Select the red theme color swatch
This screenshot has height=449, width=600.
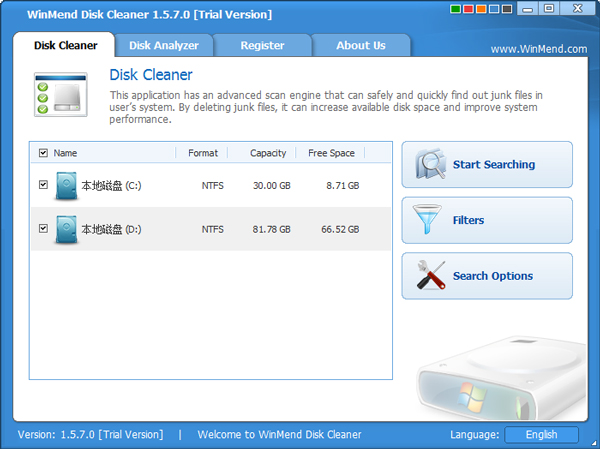pyautogui.click(x=468, y=9)
